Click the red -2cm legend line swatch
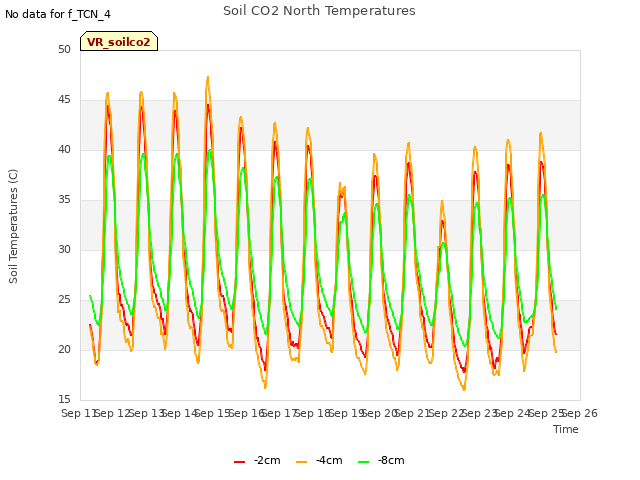Image resolution: width=640 pixels, height=480 pixels. coord(240,462)
